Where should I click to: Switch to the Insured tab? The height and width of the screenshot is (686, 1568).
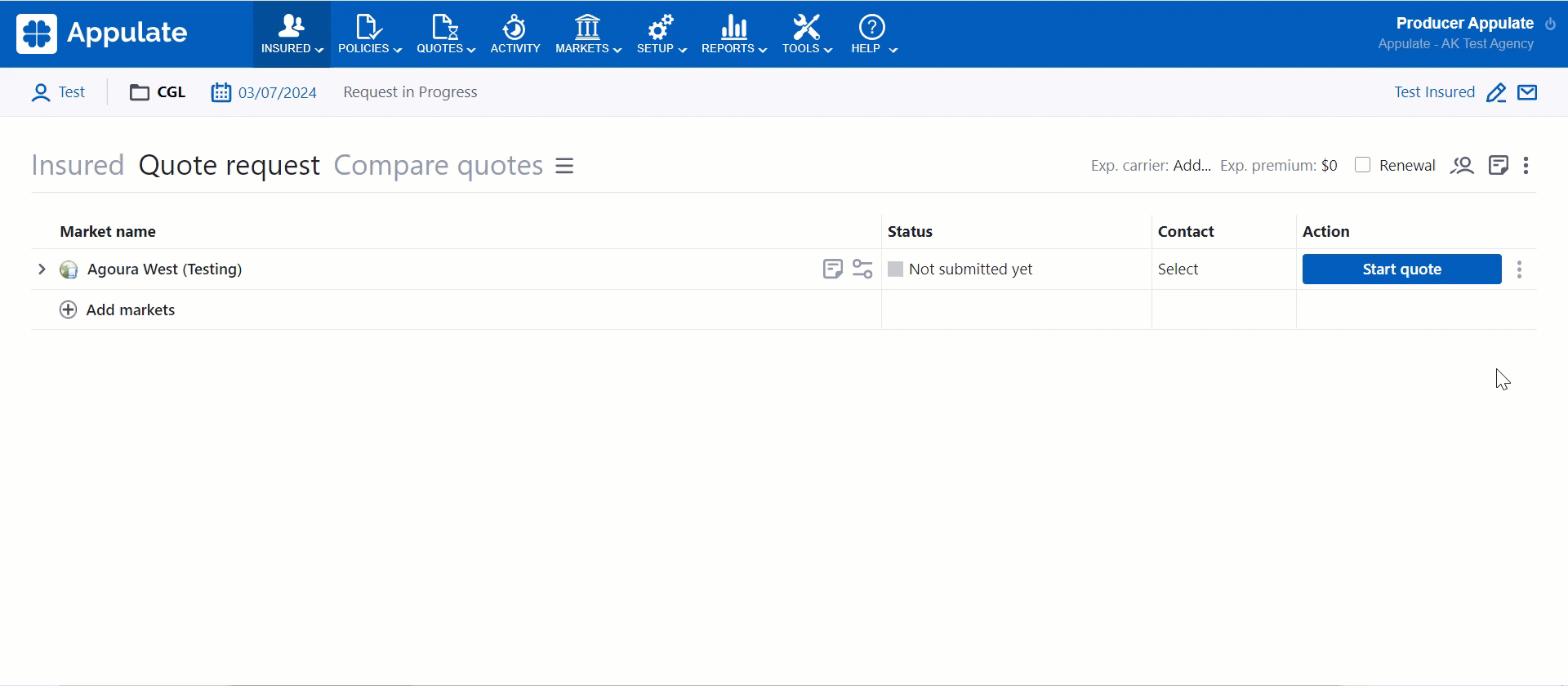(x=78, y=165)
